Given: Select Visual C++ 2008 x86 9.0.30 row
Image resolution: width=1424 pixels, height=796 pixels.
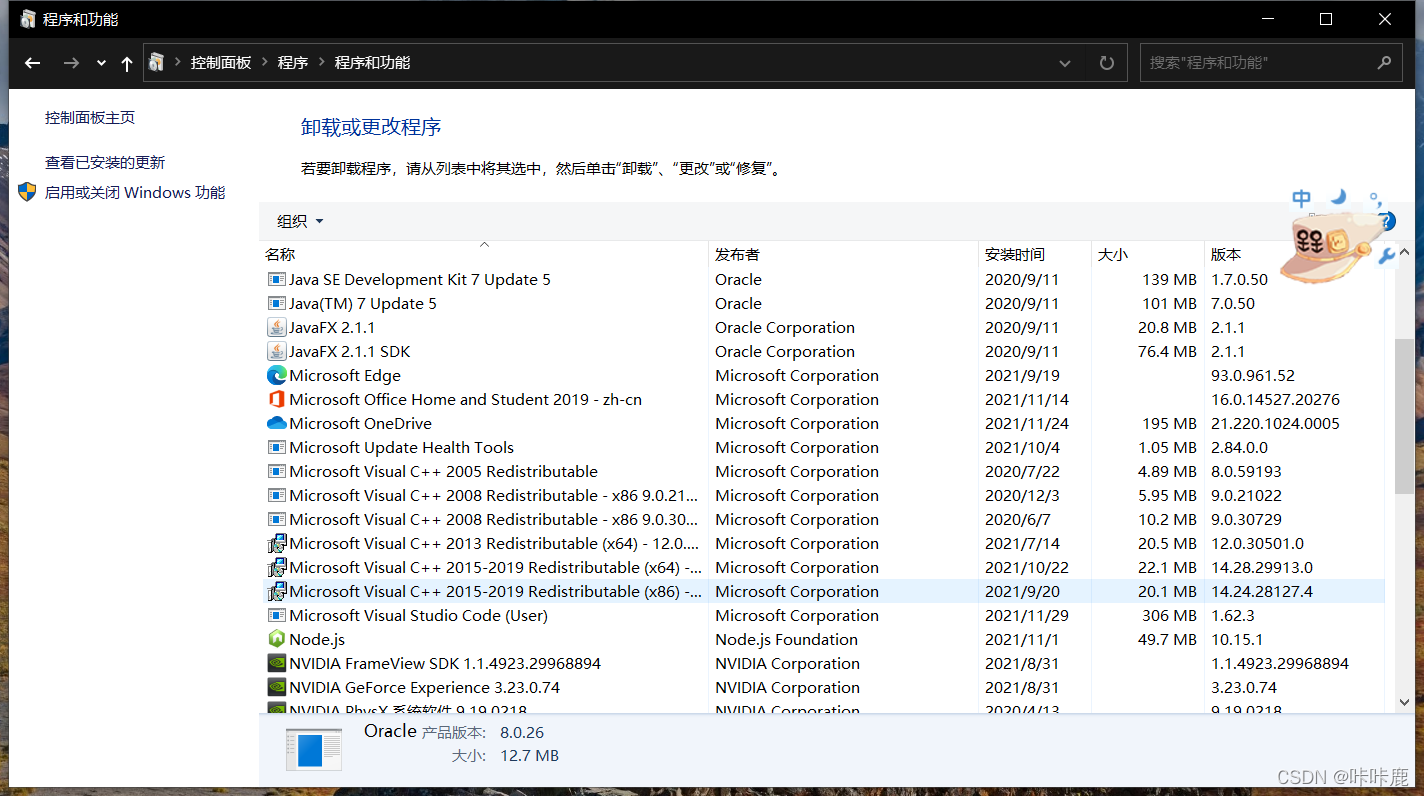Looking at the screenshot, I should click(x=822, y=520).
